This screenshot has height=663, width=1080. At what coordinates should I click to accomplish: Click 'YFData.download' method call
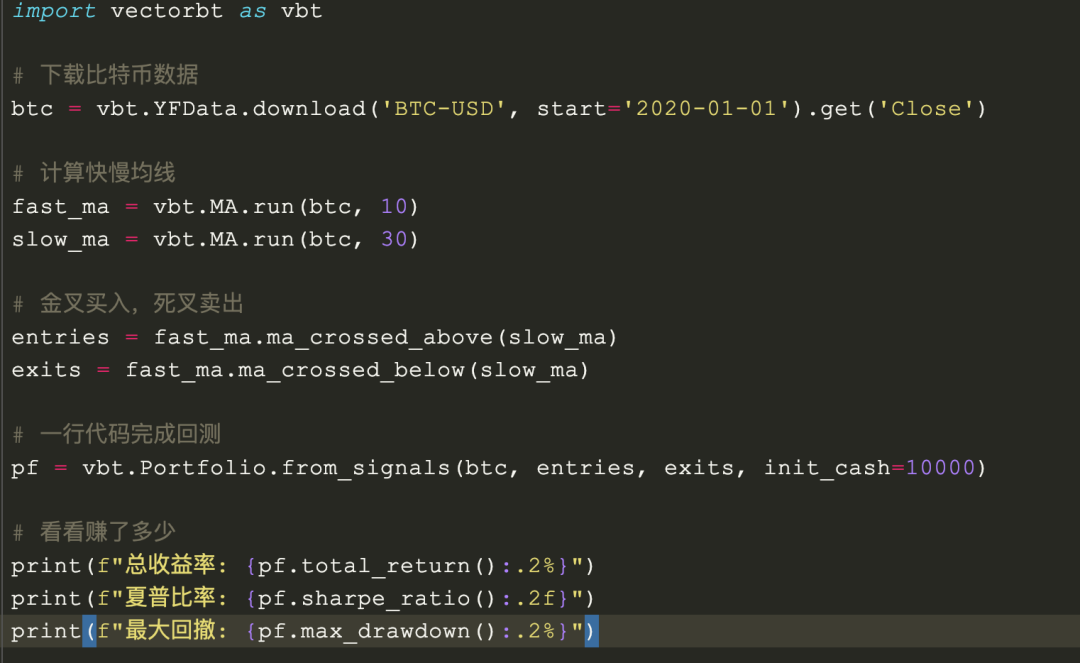(x=259, y=109)
